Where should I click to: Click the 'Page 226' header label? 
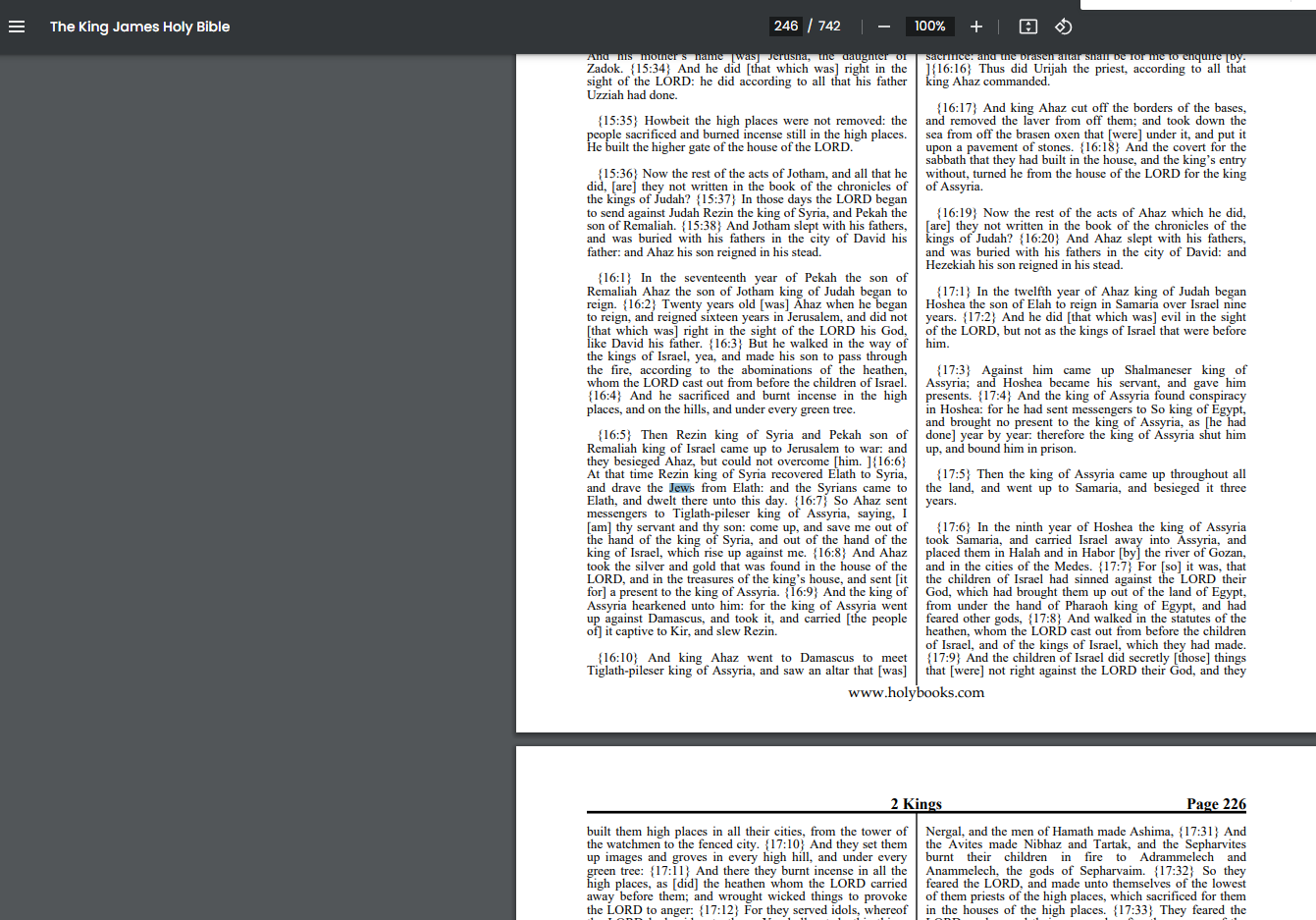(x=1216, y=804)
